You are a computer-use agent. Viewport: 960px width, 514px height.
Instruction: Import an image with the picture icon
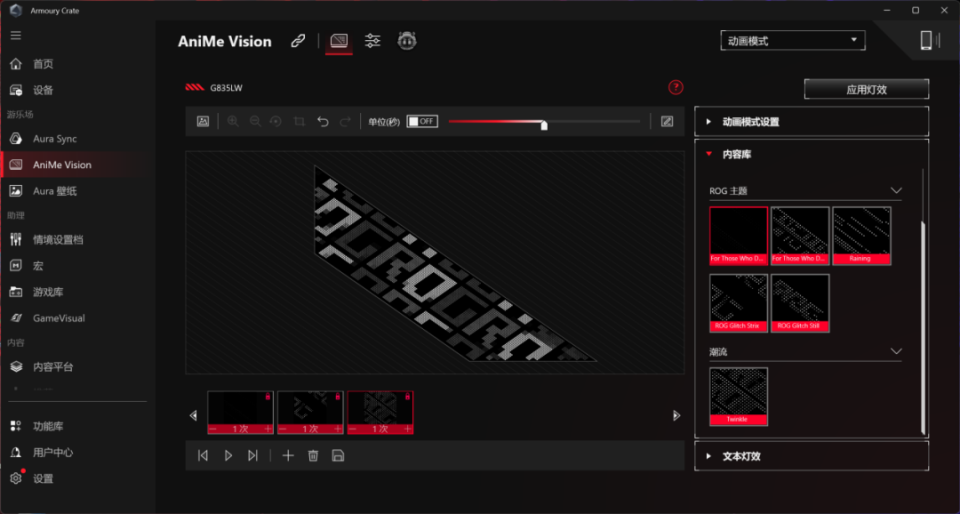click(203, 121)
